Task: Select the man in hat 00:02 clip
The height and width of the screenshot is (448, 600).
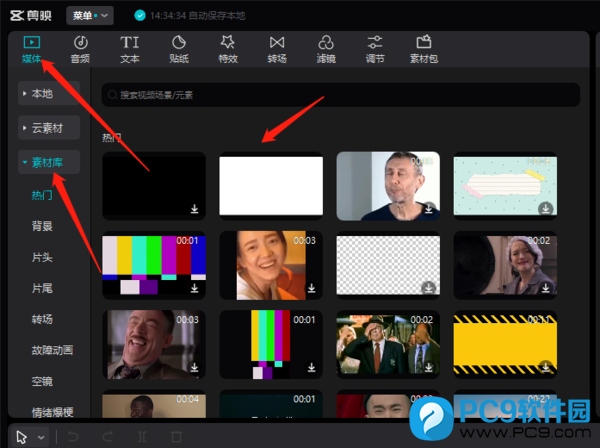Action: click(388, 344)
